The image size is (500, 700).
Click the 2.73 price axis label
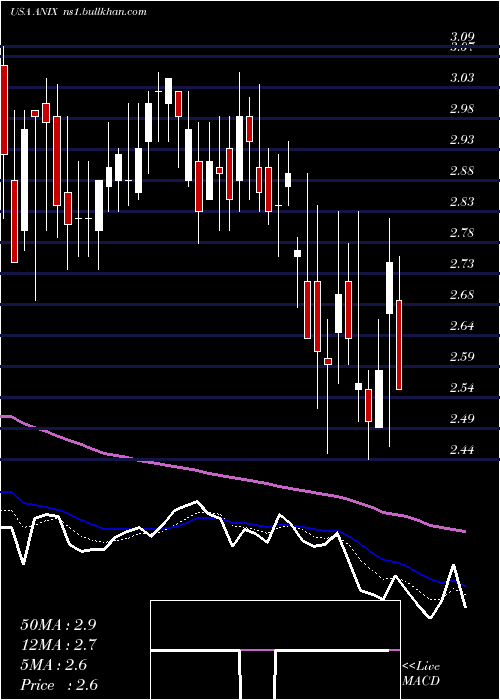462,264
